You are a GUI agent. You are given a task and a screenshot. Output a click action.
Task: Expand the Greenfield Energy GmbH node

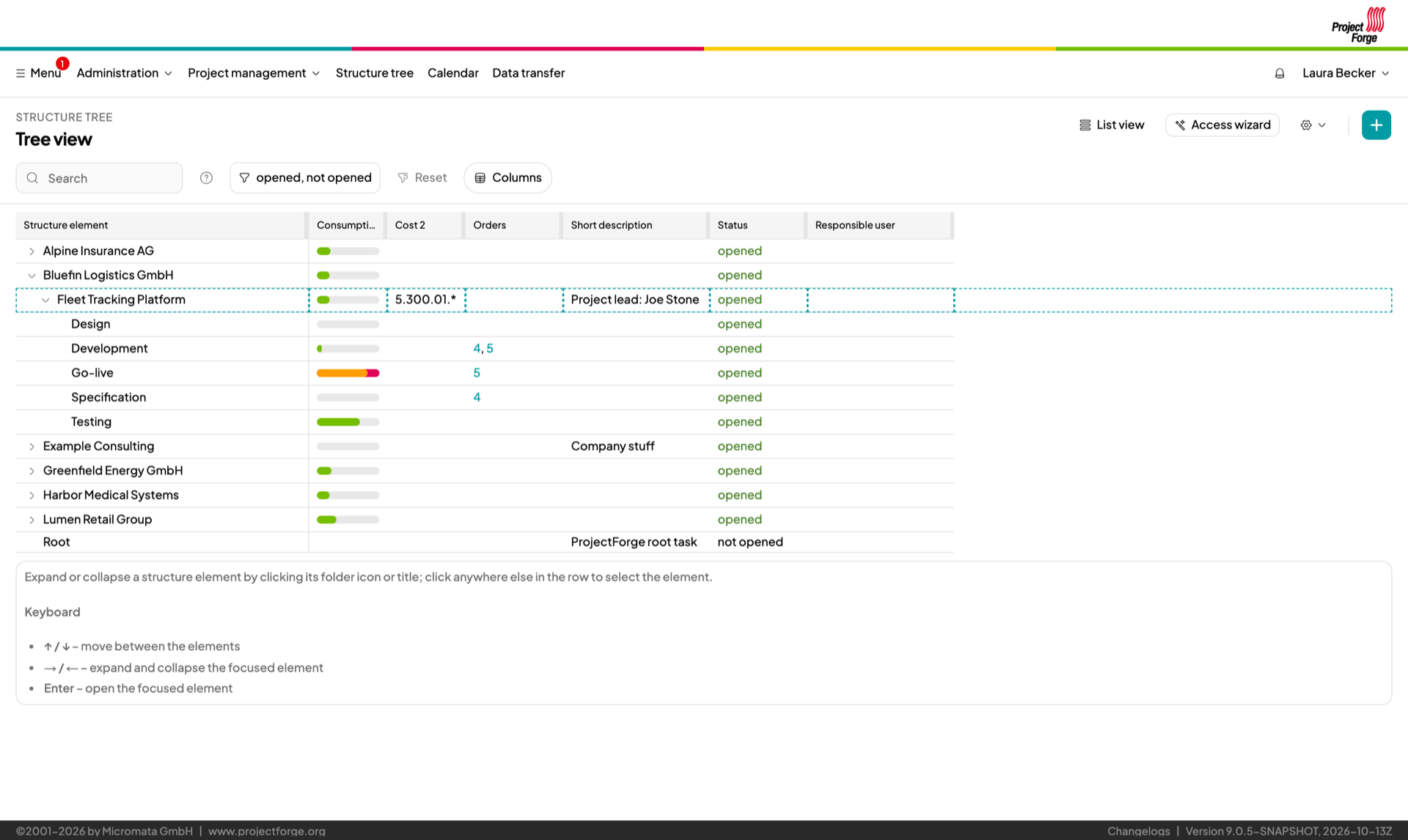(x=32, y=471)
